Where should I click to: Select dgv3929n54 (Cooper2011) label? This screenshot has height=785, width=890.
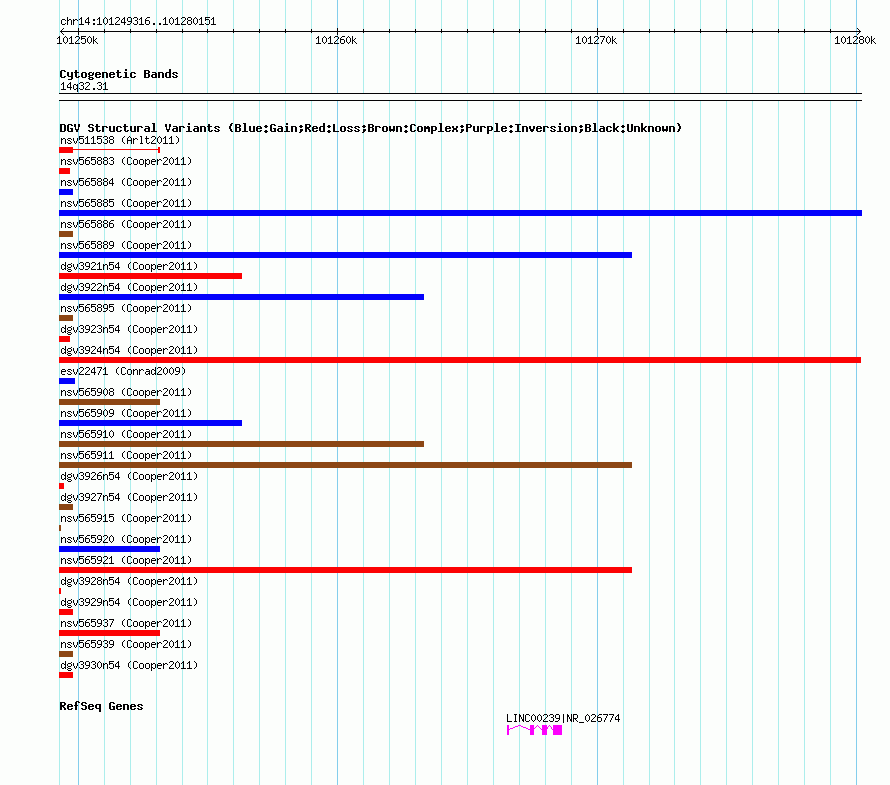tap(129, 602)
